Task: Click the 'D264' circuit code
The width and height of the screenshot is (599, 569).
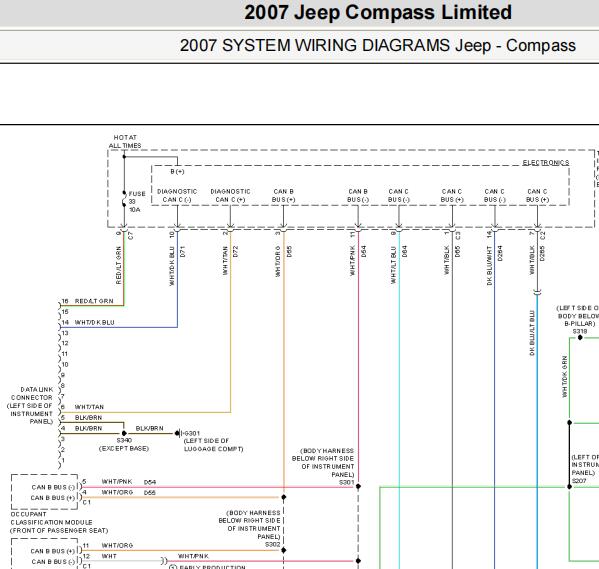Action: [x=500, y=253]
